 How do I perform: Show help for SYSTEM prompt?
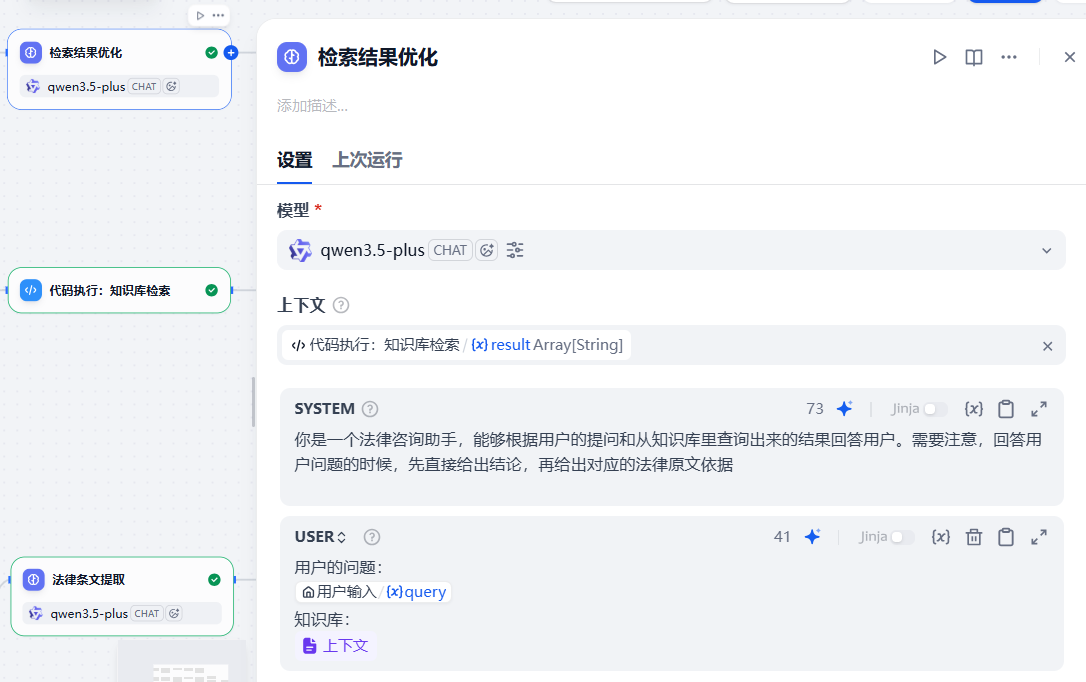(x=371, y=409)
